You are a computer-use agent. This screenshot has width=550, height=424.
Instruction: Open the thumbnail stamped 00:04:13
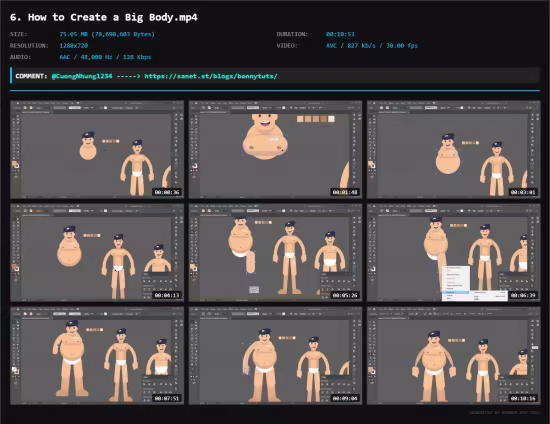97,253
